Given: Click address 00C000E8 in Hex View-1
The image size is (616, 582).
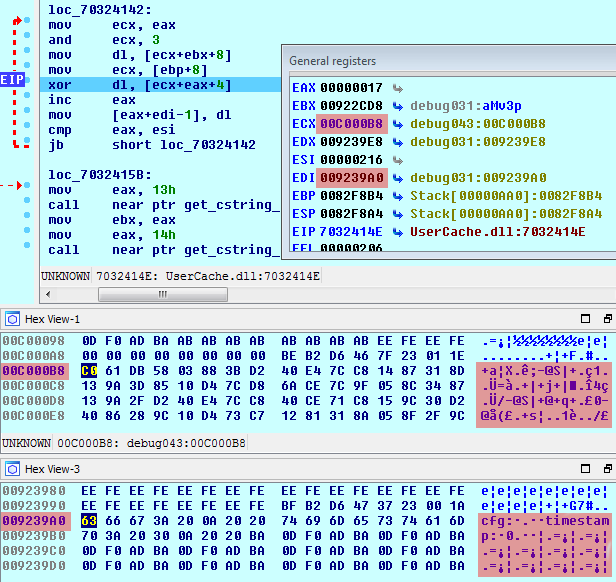Looking at the screenshot, I should tap(34, 416).
